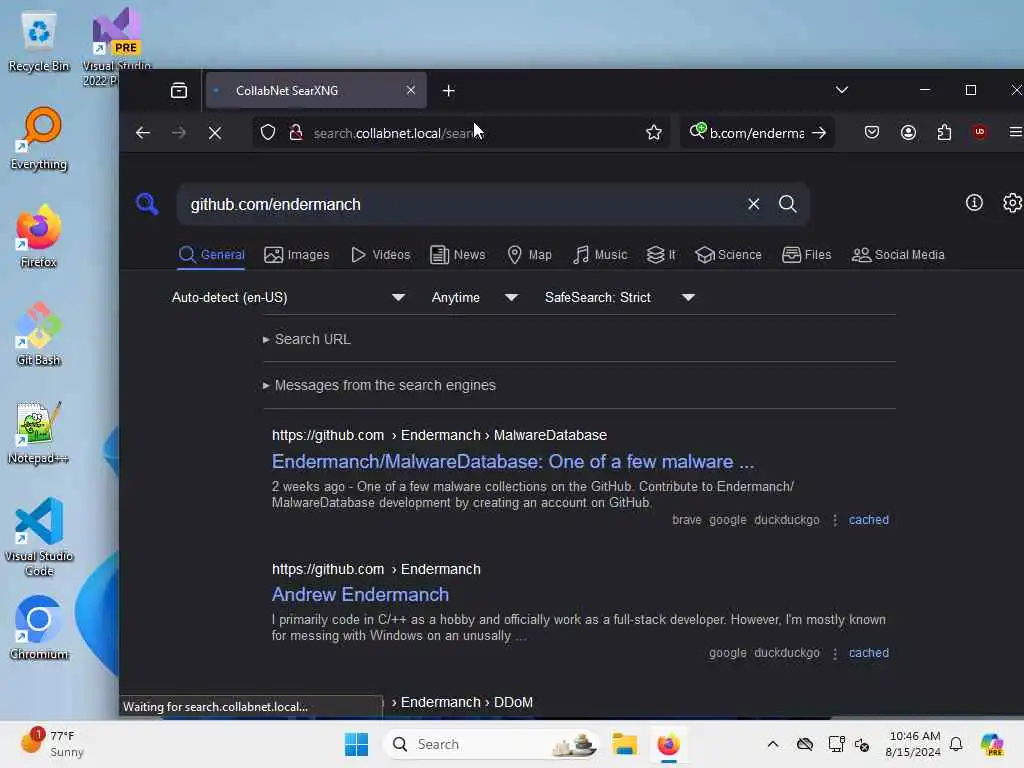Switch to the Files search tab

tap(807, 255)
